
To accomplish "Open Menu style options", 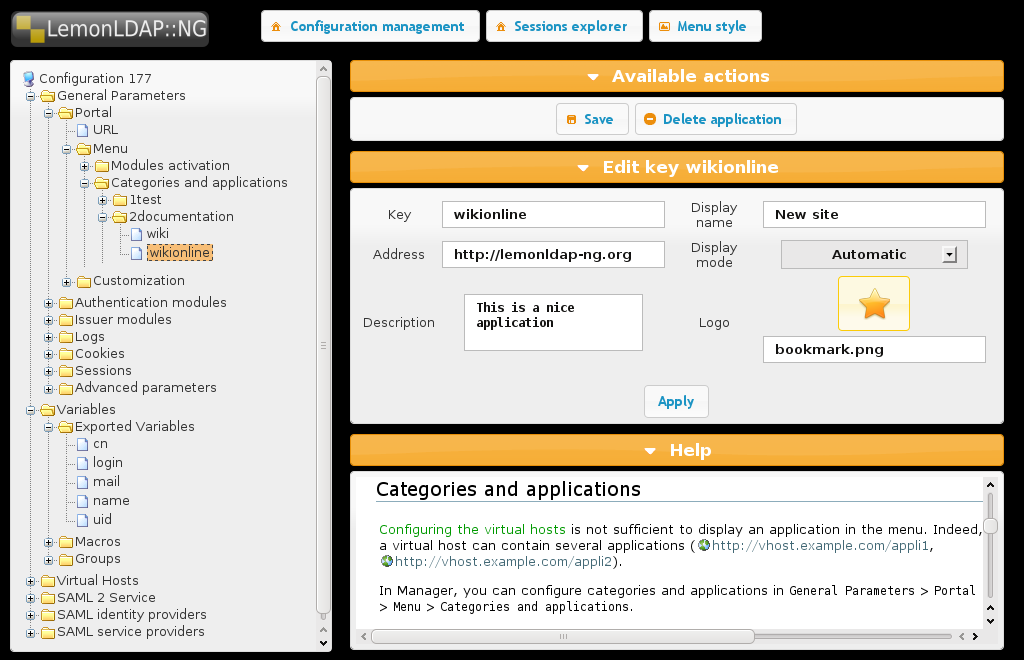I will pos(705,26).
